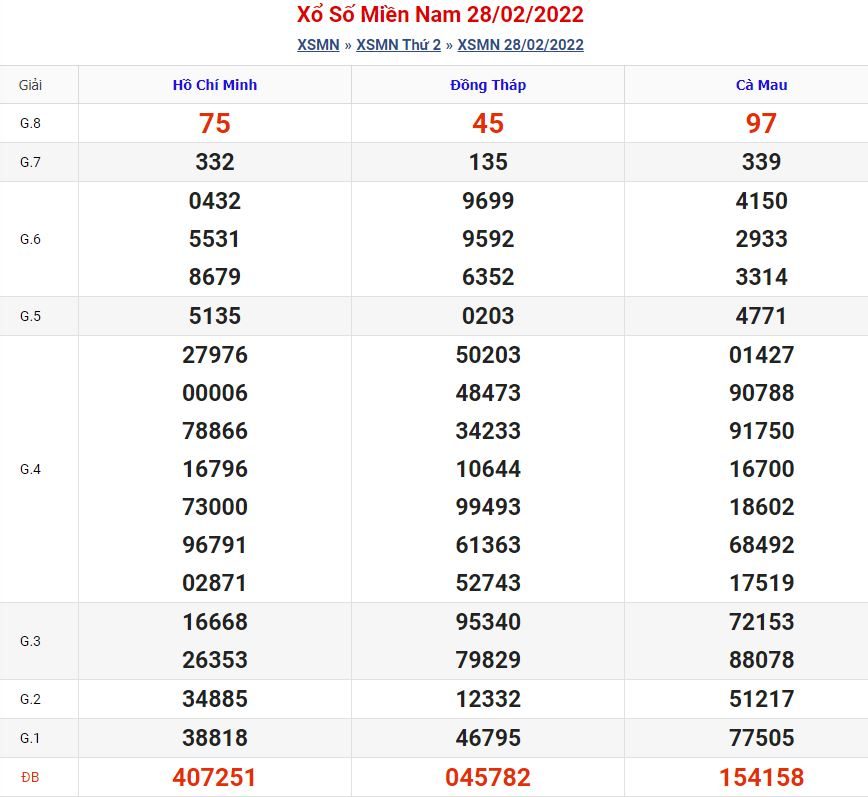Select Hồ Chí Minh G.8 number 75
The width and height of the screenshot is (868, 797).
tap(215, 123)
